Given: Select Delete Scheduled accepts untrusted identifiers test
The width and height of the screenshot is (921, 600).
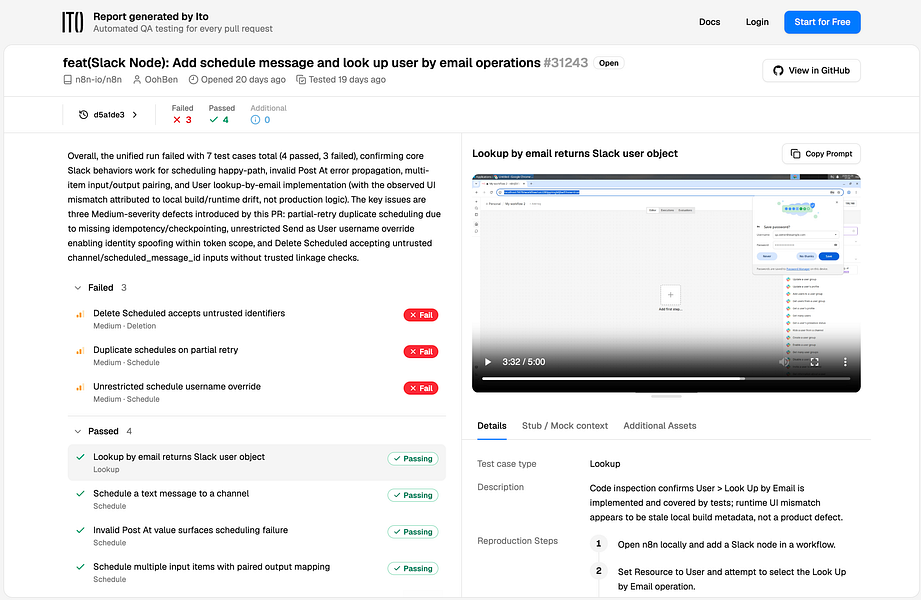Looking at the screenshot, I should pyautogui.click(x=257, y=319).
